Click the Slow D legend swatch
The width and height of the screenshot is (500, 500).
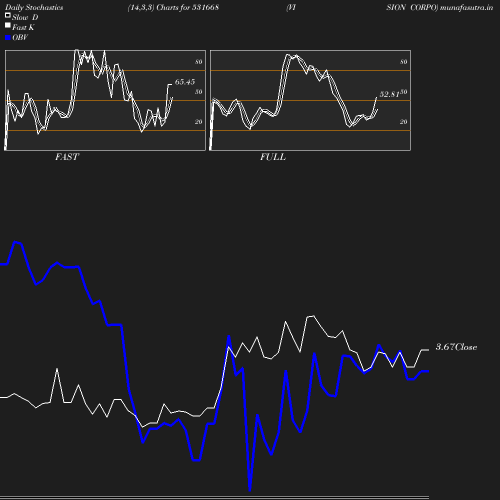[8, 15]
